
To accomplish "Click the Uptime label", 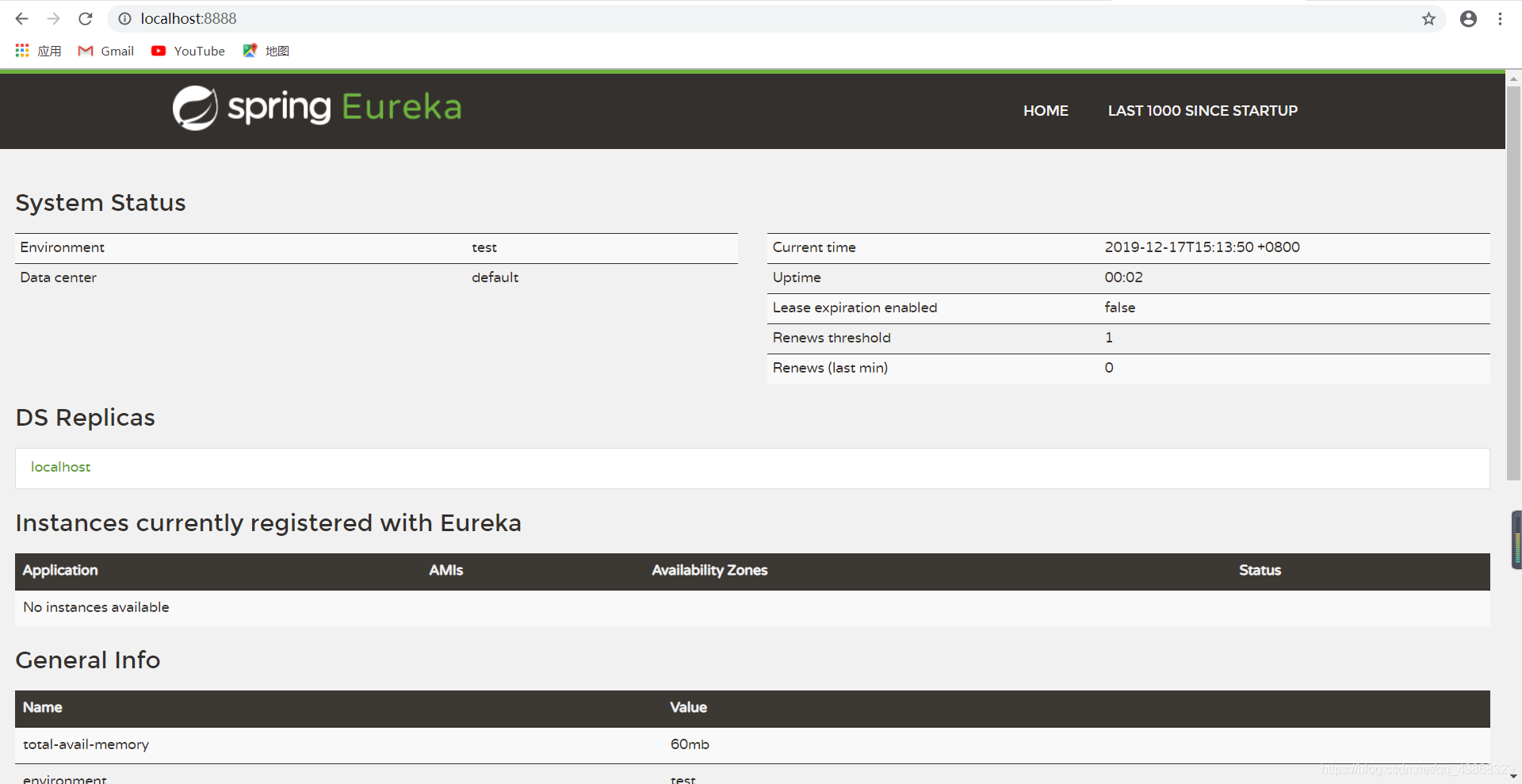I will [797, 277].
